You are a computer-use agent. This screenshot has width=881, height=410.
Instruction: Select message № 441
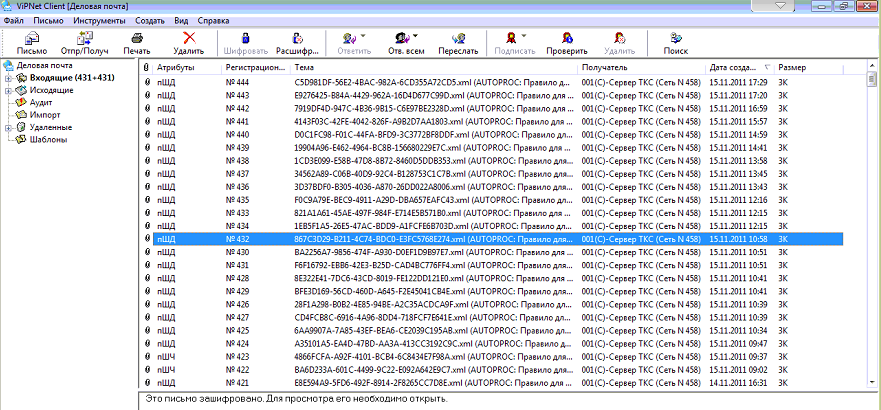pyautogui.click(x=492, y=121)
